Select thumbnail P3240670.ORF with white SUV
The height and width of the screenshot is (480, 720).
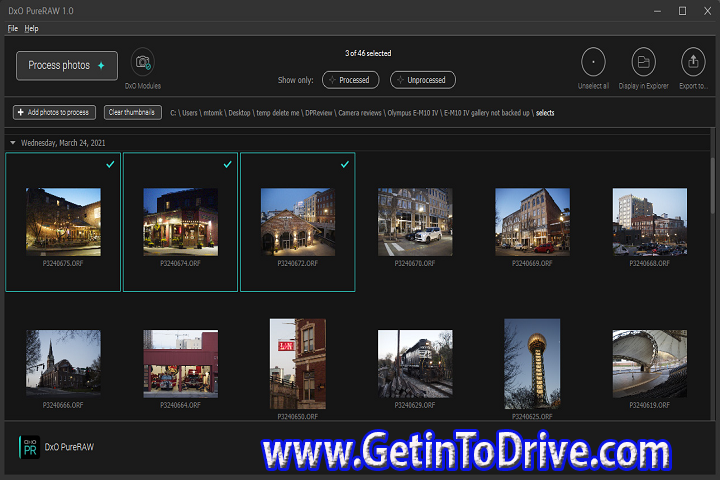pos(415,222)
